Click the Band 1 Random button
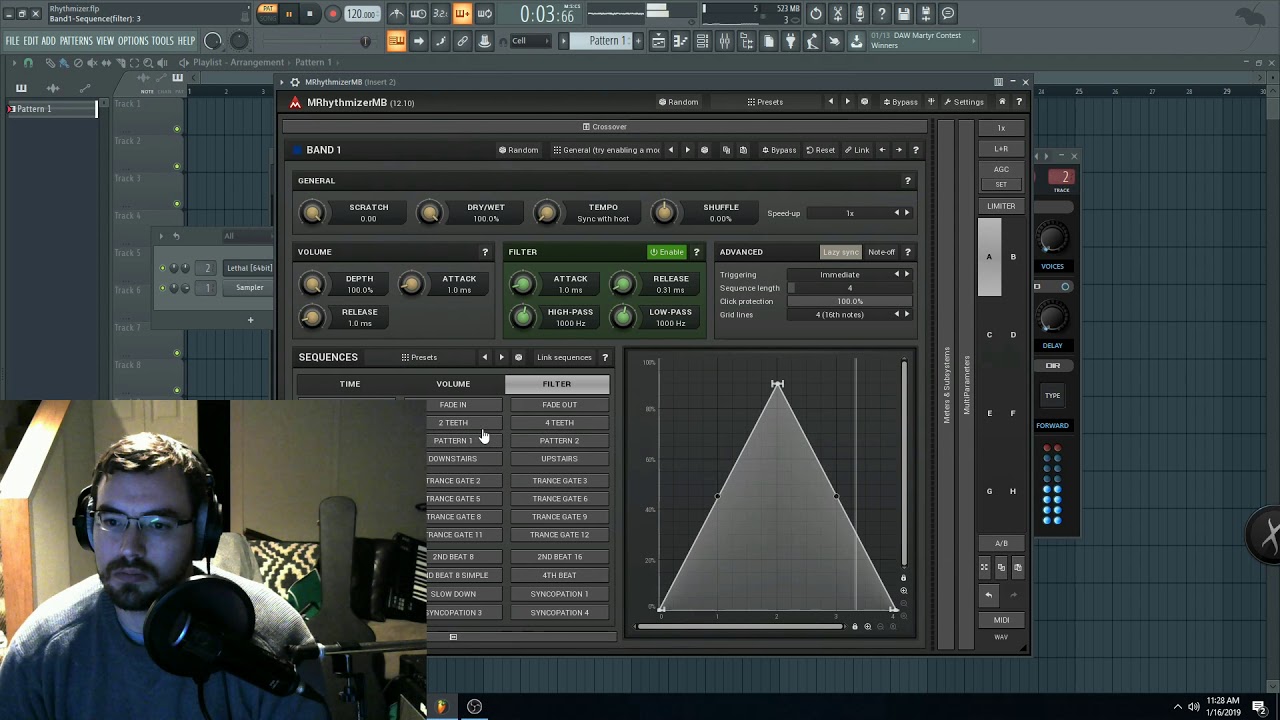 (x=518, y=150)
